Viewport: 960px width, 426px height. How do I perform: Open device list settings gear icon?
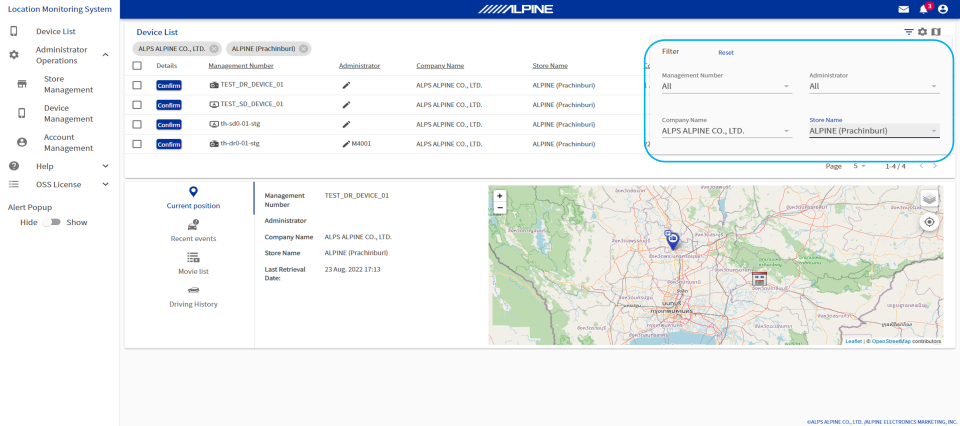pyautogui.click(x=922, y=32)
